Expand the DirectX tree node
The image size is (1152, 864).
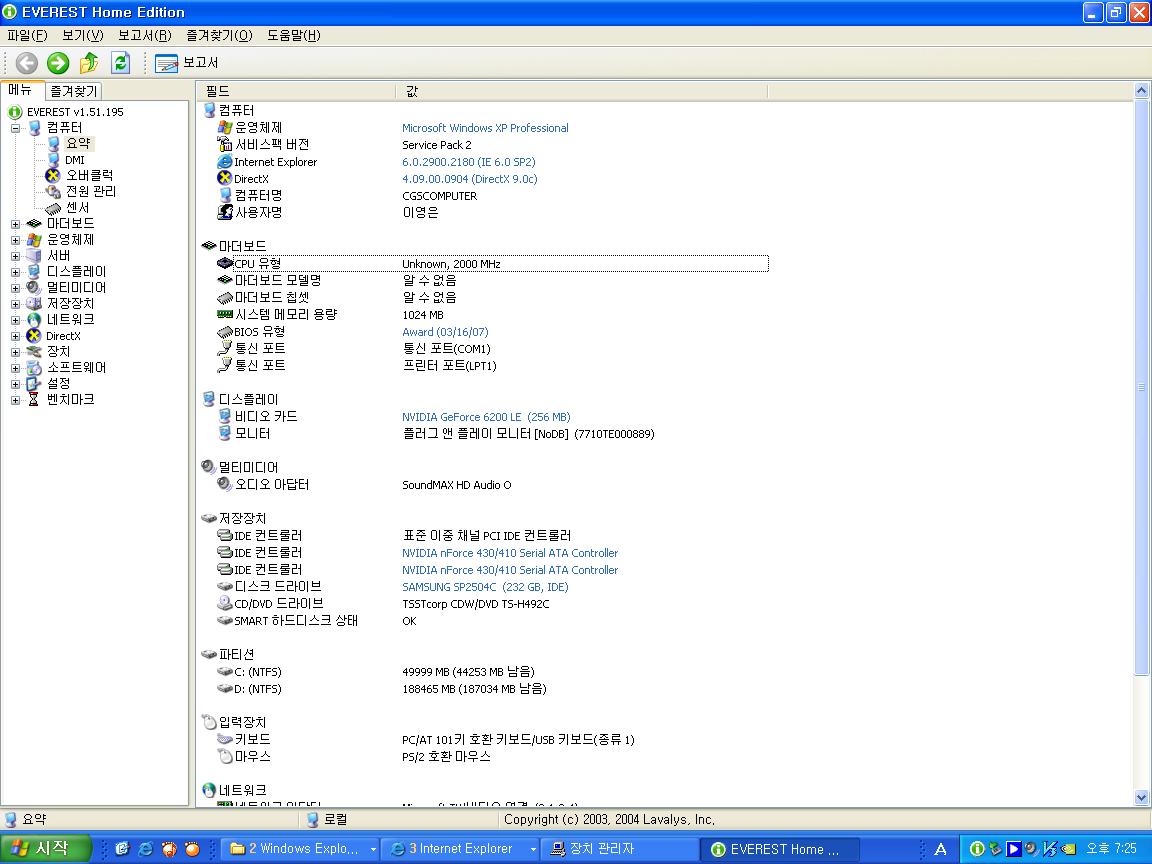pyautogui.click(x=15, y=336)
